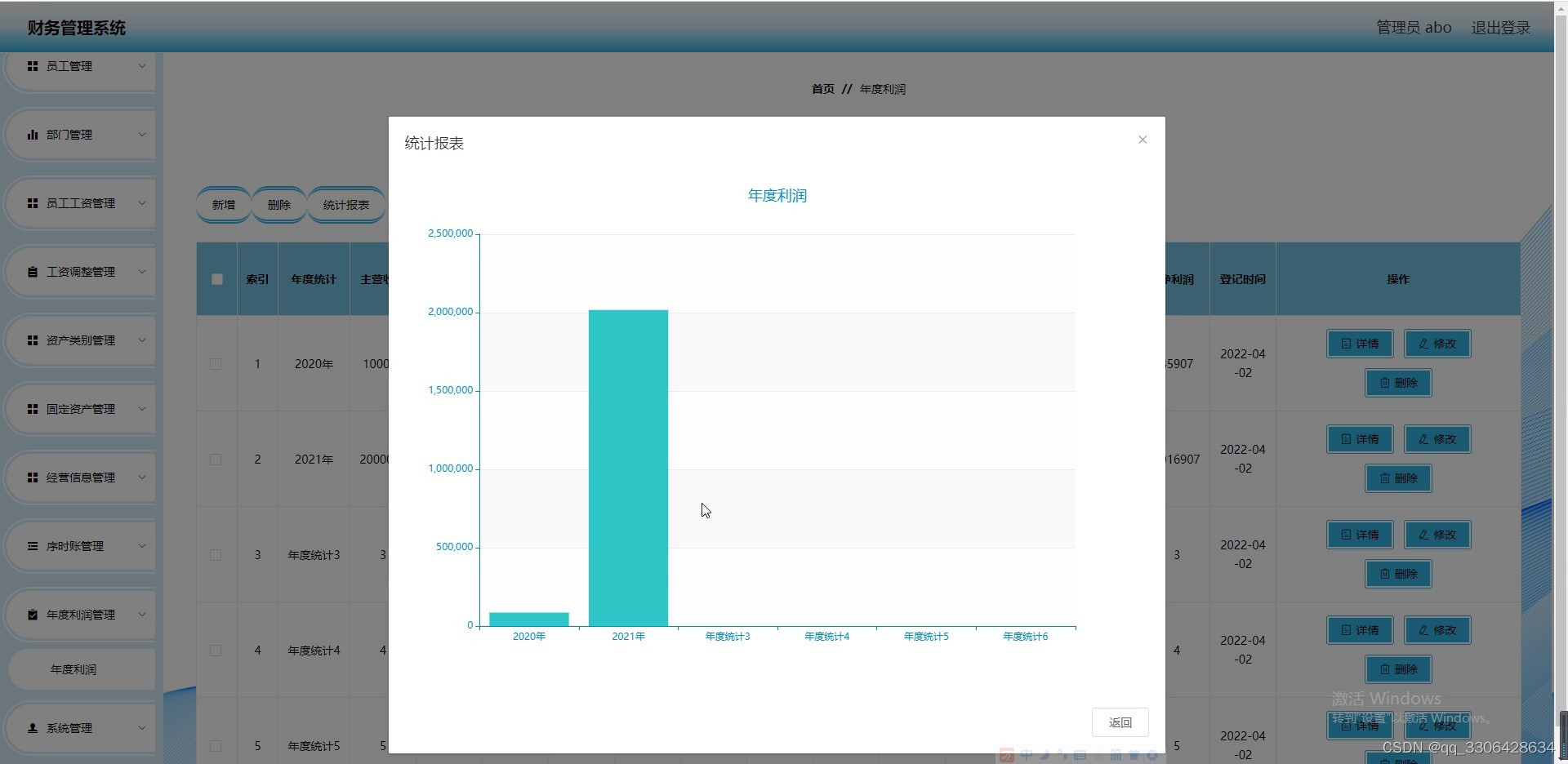The image size is (1568, 764).
Task: Click 修改 for the 2020年 row
Action: 1437,344
